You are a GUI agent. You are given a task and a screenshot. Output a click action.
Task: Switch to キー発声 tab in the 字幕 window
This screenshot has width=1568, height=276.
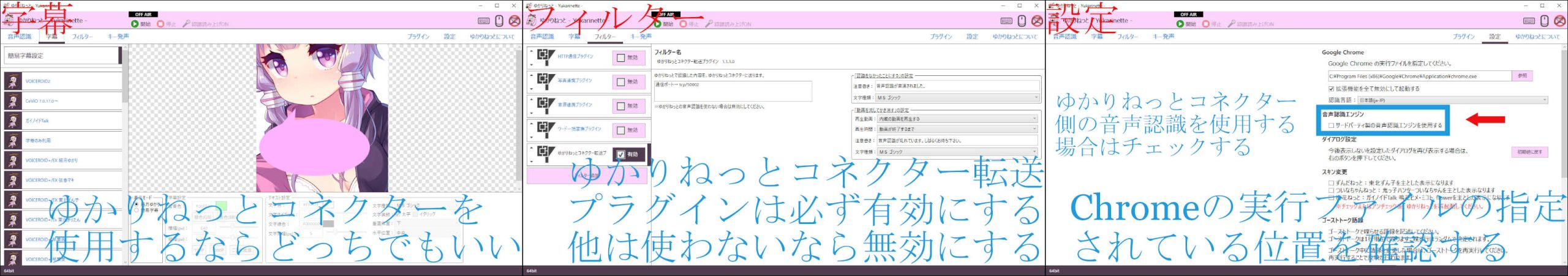pos(118,37)
